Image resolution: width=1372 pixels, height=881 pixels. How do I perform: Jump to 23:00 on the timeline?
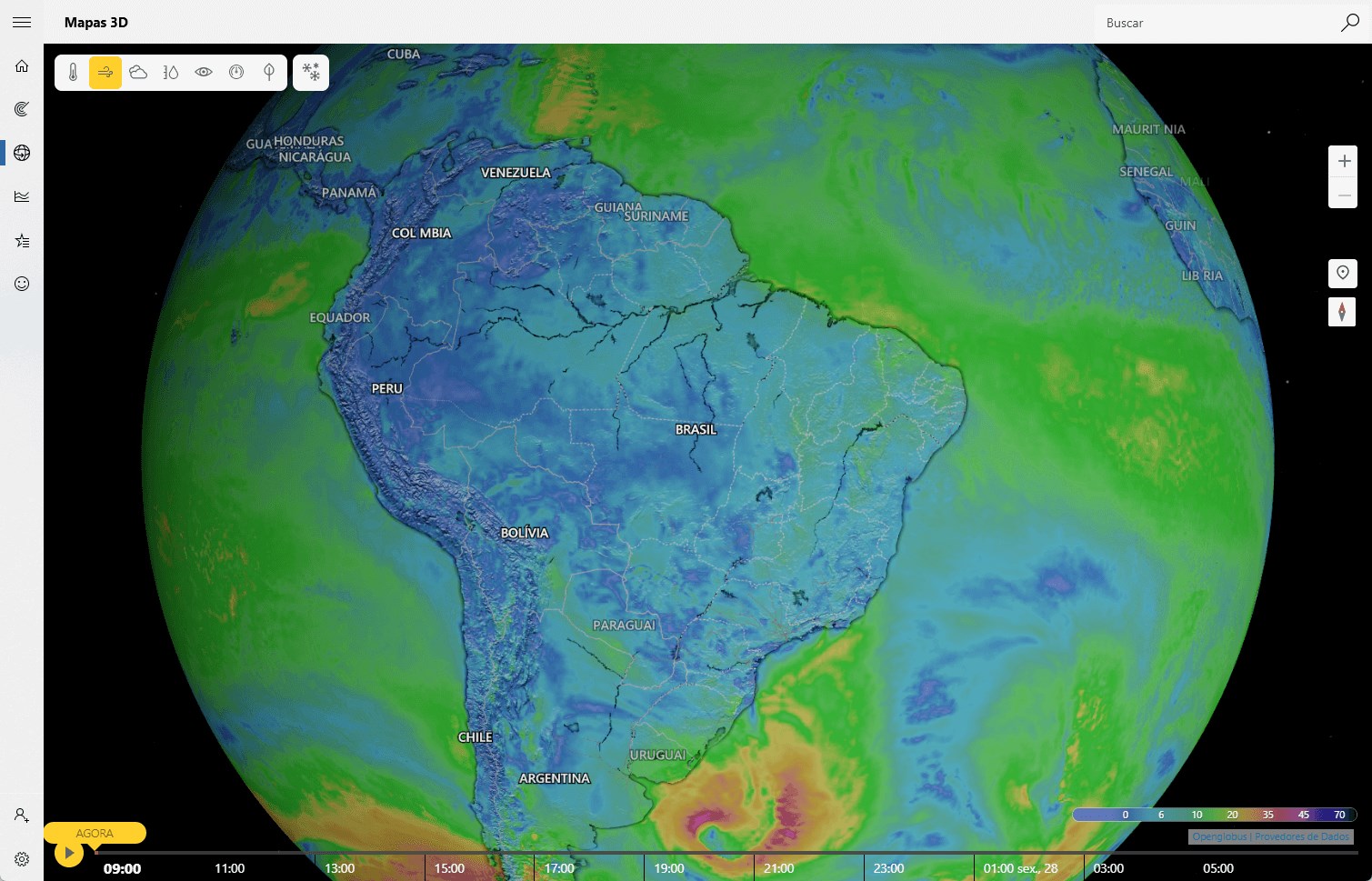coord(888,868)
